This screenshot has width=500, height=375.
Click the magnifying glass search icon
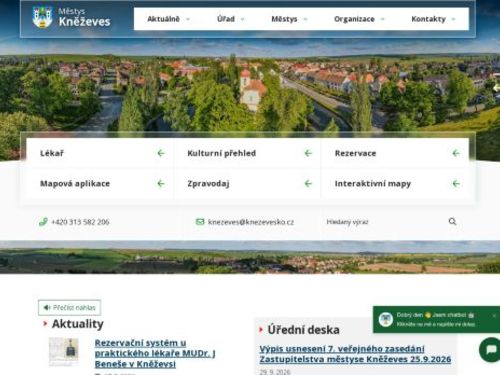(452, 222)
